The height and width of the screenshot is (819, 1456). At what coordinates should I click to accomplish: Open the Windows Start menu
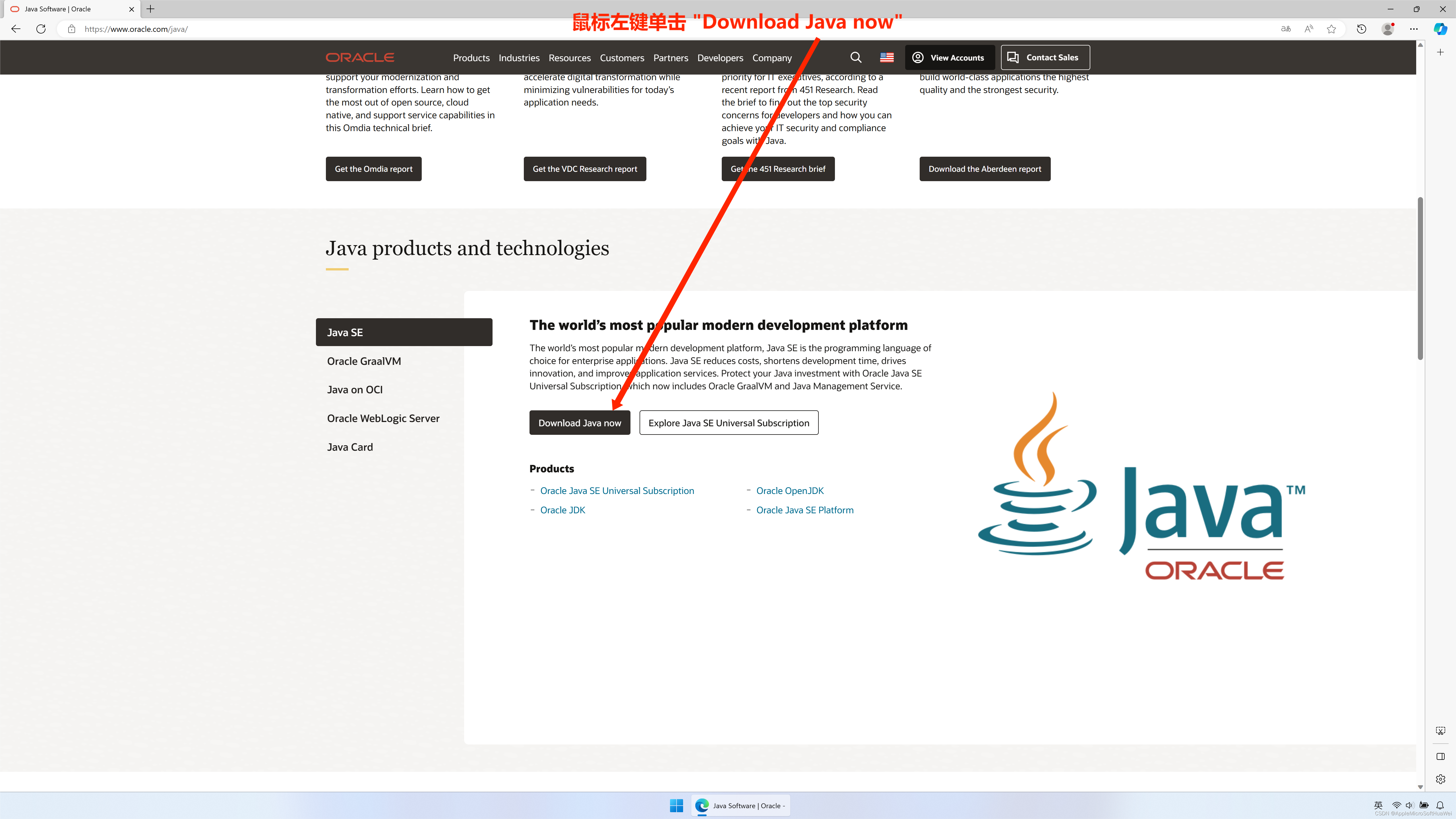676,805
